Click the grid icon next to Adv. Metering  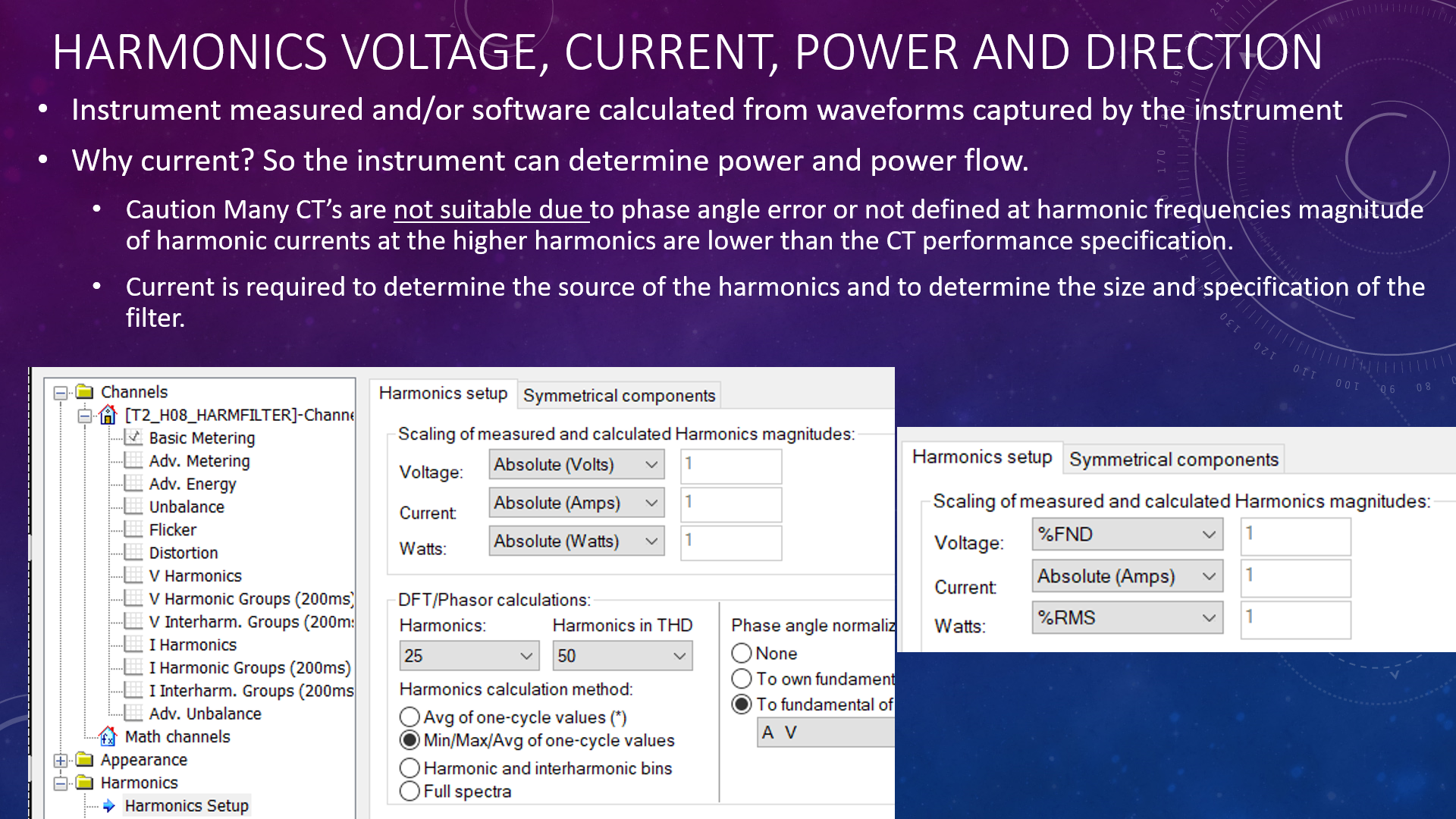pyautogui.click(x=132, y=460)
